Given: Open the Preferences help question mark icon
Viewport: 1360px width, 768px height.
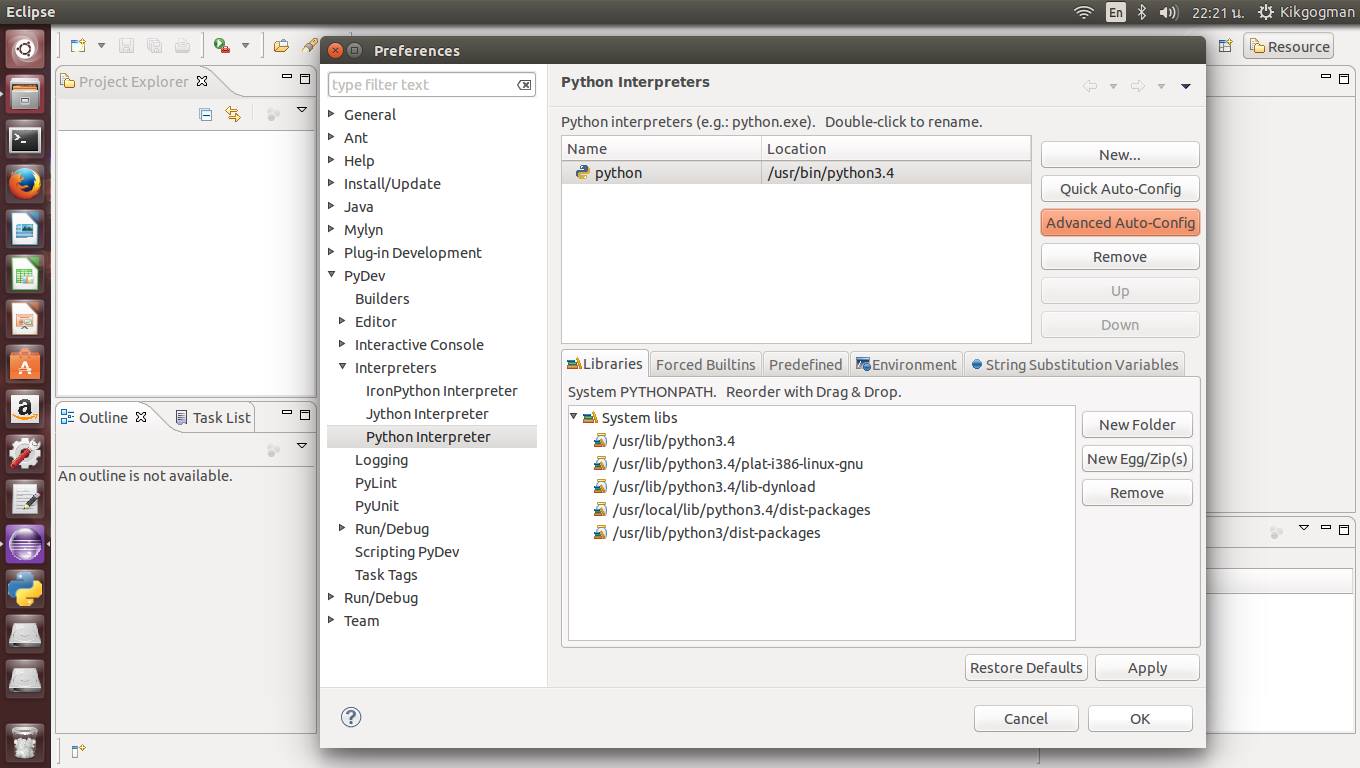Looking at the screenshot, I should pyautogui.click(x=351, y=717).
